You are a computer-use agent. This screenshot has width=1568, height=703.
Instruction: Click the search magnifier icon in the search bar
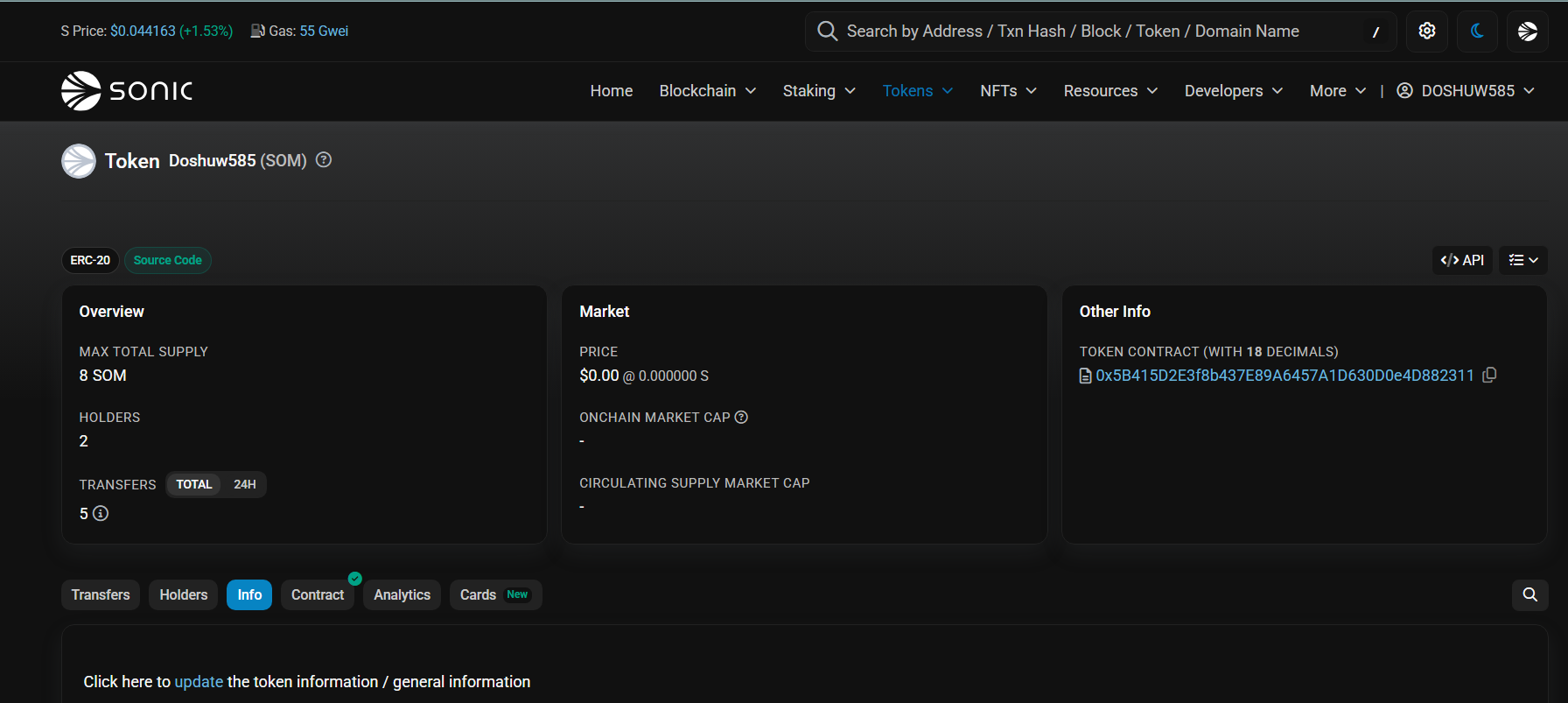[827, 32]
